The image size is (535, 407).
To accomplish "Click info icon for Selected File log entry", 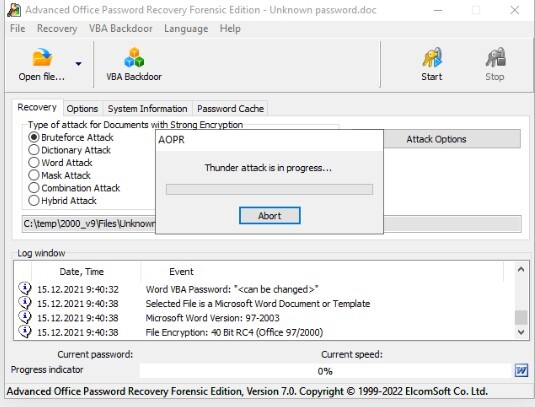I will [x=25, y=303].
